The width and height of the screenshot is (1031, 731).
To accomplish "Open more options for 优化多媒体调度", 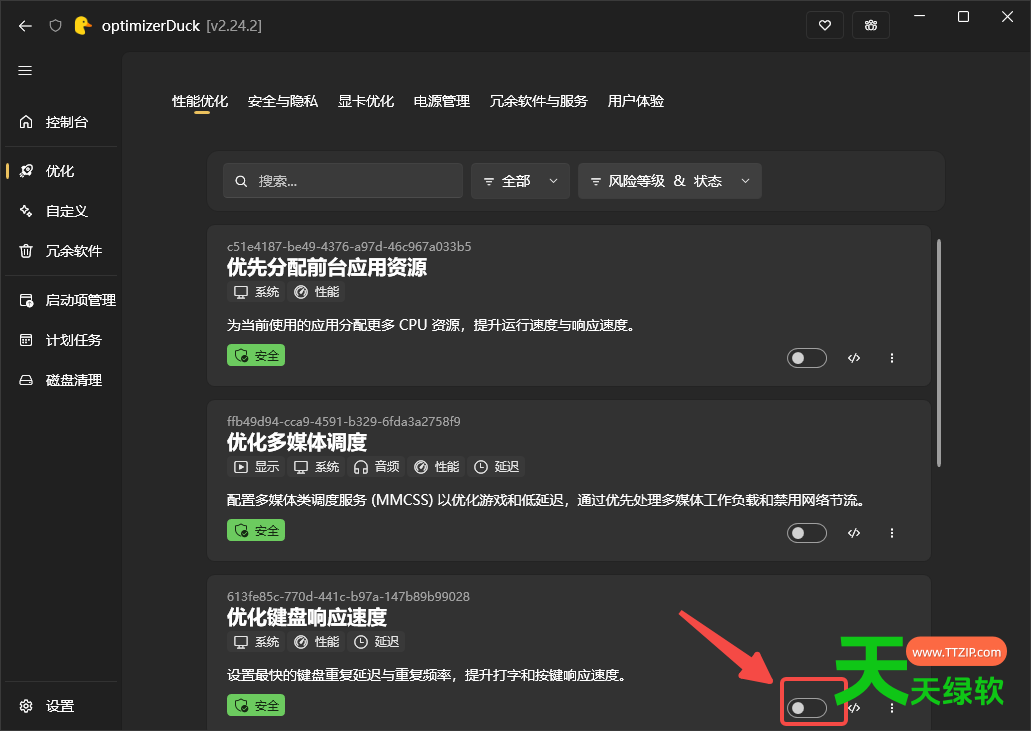I will click(892, 533).
